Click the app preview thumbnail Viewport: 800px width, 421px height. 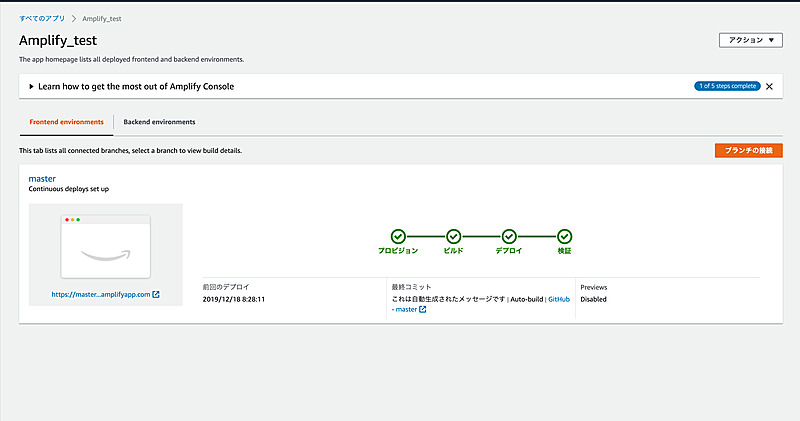click(x=105, y=245)
